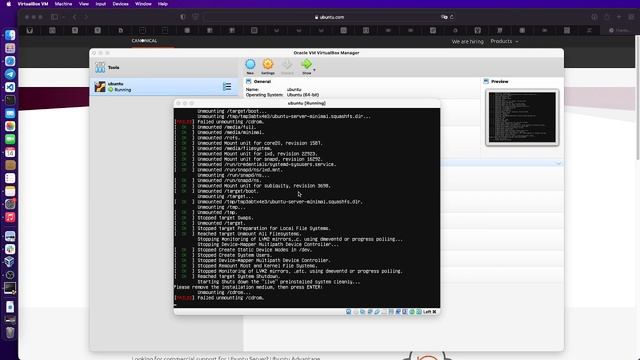This screenshot has height=360, width=640.
Task: Open Terminal from the Dock
Action: pyautogui.click(x=10, y=100)
